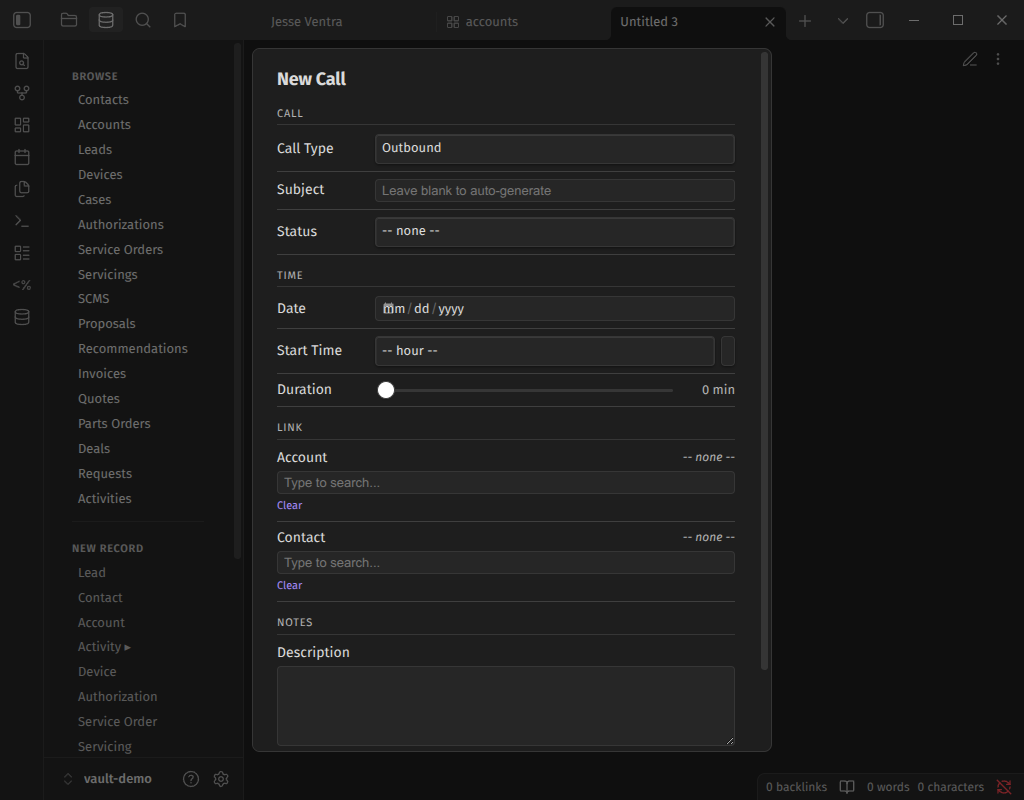Viewport: 1024px width, 800px height.
Task: Close the Untitled 3 tab
Action: tap(770, 22)
